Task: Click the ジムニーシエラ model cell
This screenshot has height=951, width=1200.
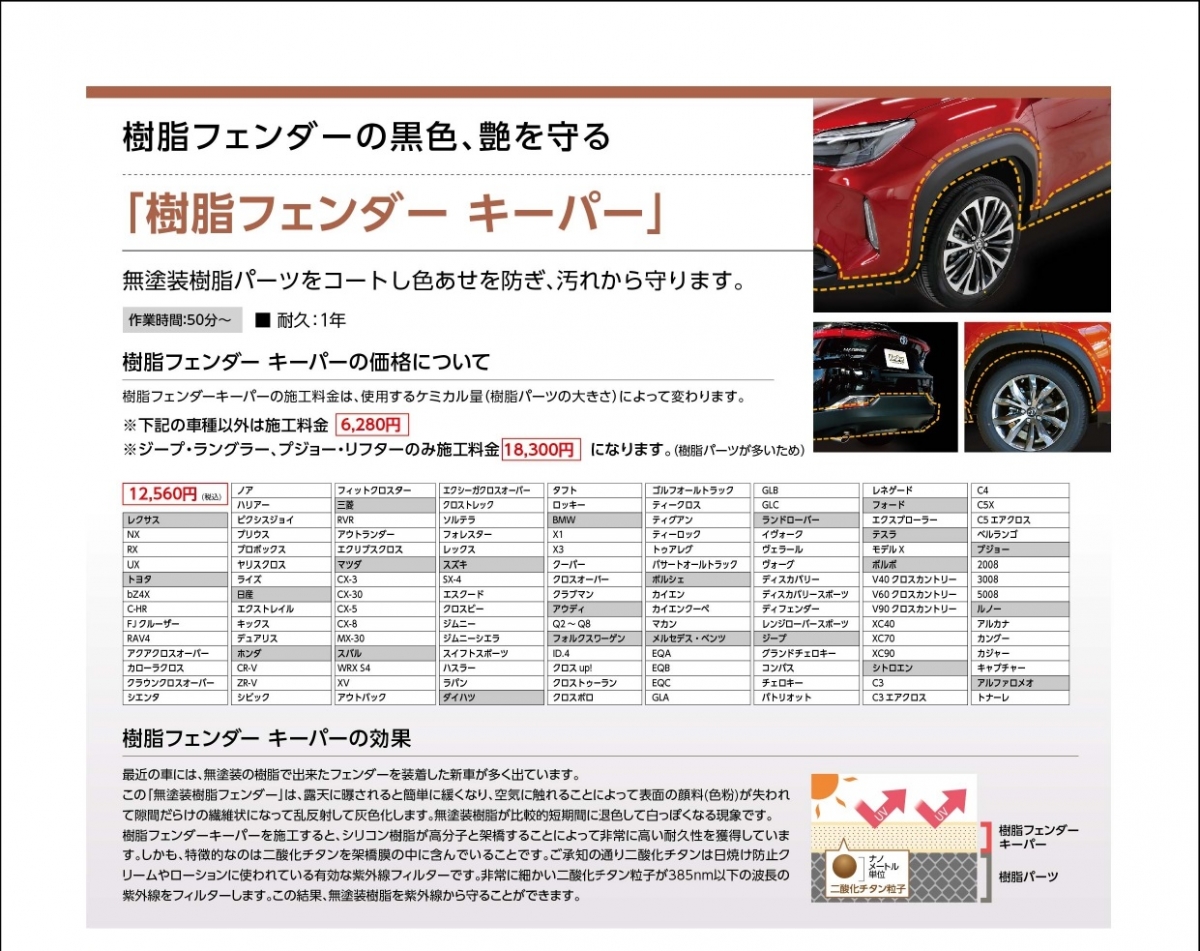Action: [492, 638]
